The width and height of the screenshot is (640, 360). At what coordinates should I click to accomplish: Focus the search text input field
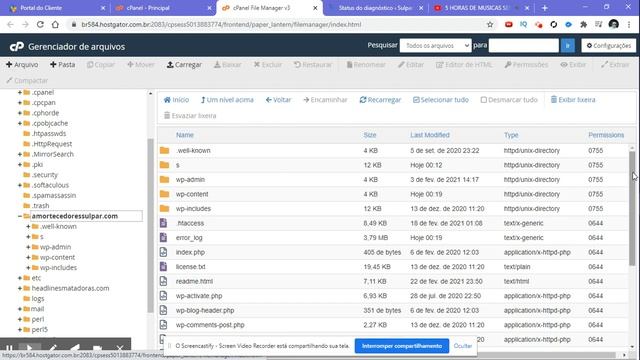click(524, 46)
